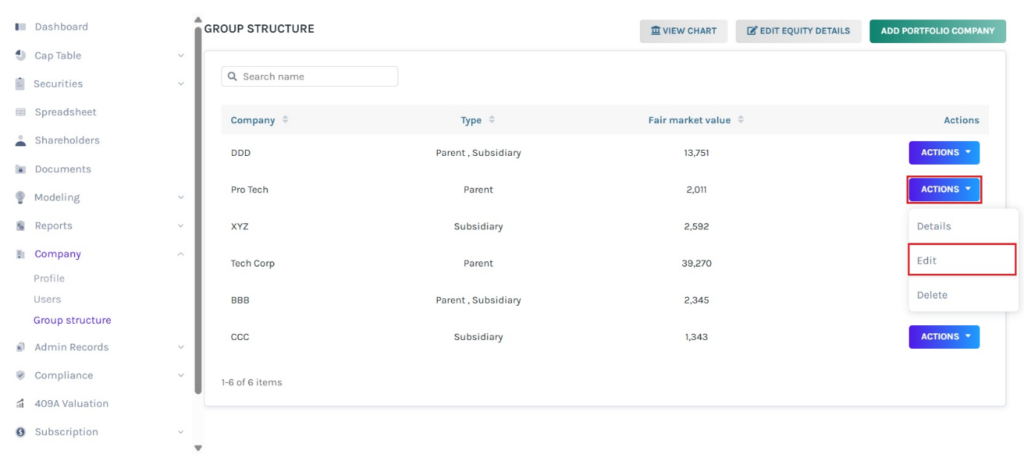Click the Cap Table pie chart icon
Viewport: 1024px width, 461px height.
point(20,56)
